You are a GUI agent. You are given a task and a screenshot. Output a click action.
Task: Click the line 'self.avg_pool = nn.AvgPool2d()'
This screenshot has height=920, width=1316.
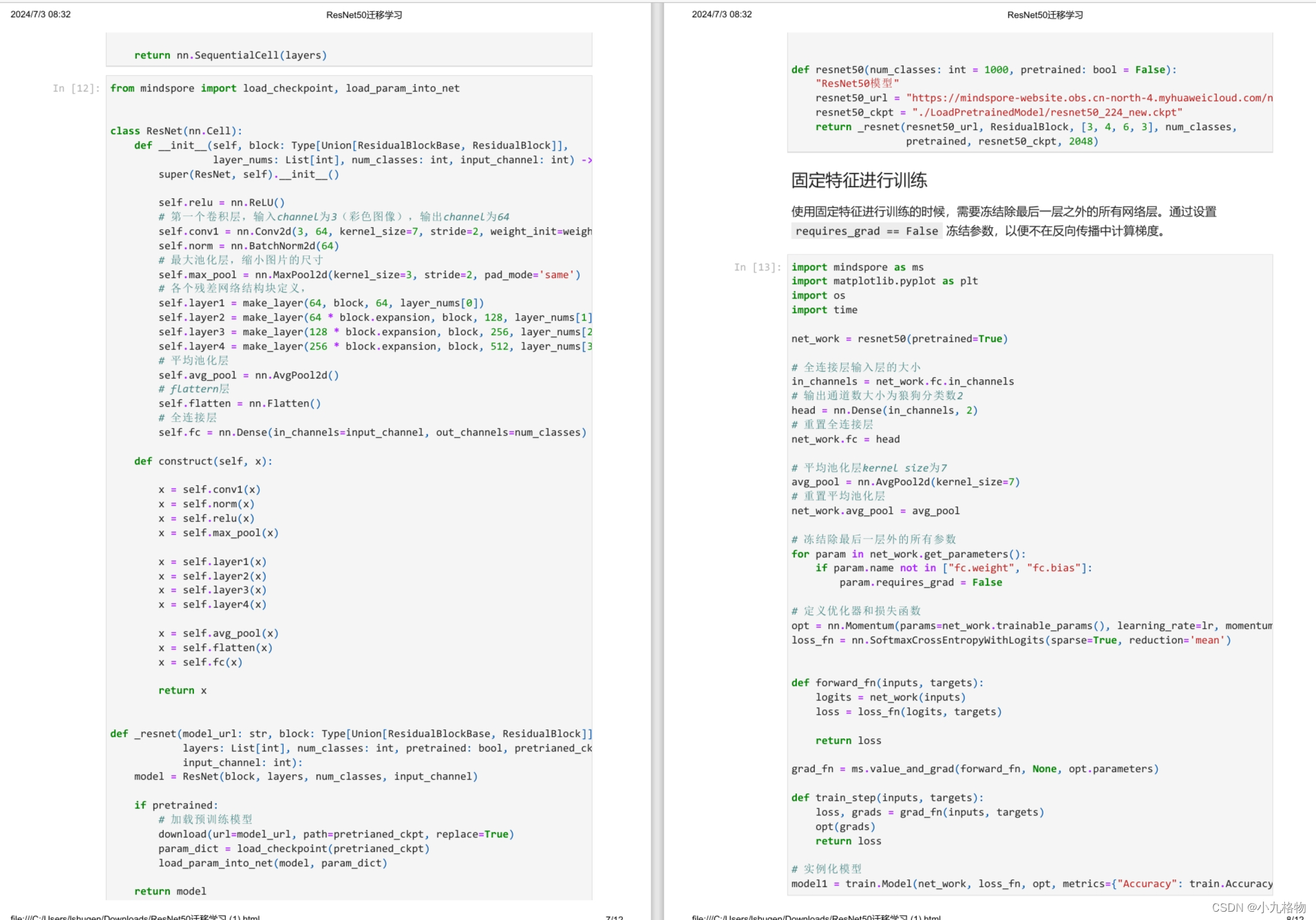tap(248, 375)
